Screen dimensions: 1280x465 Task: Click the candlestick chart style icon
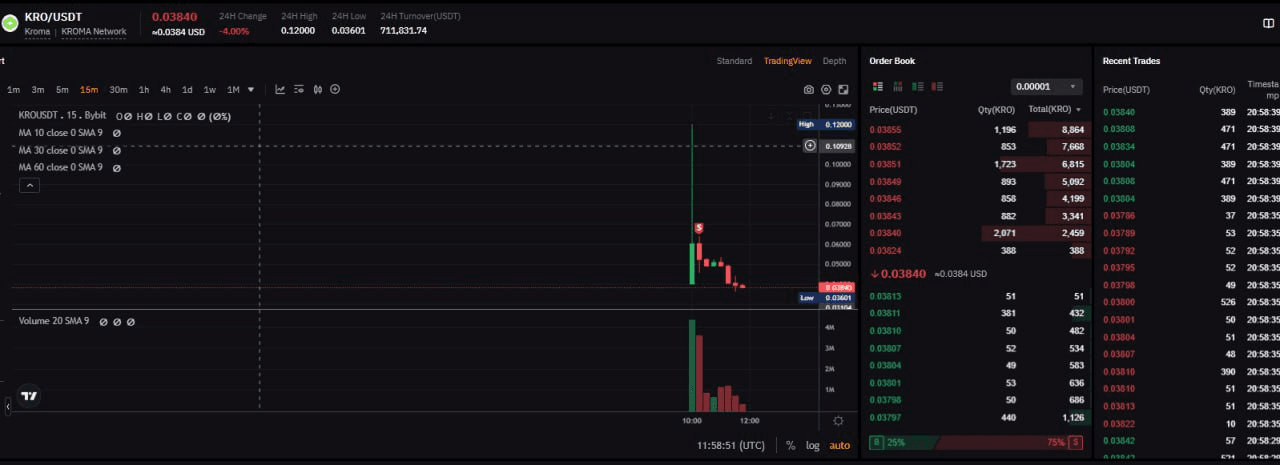[318, 89]
